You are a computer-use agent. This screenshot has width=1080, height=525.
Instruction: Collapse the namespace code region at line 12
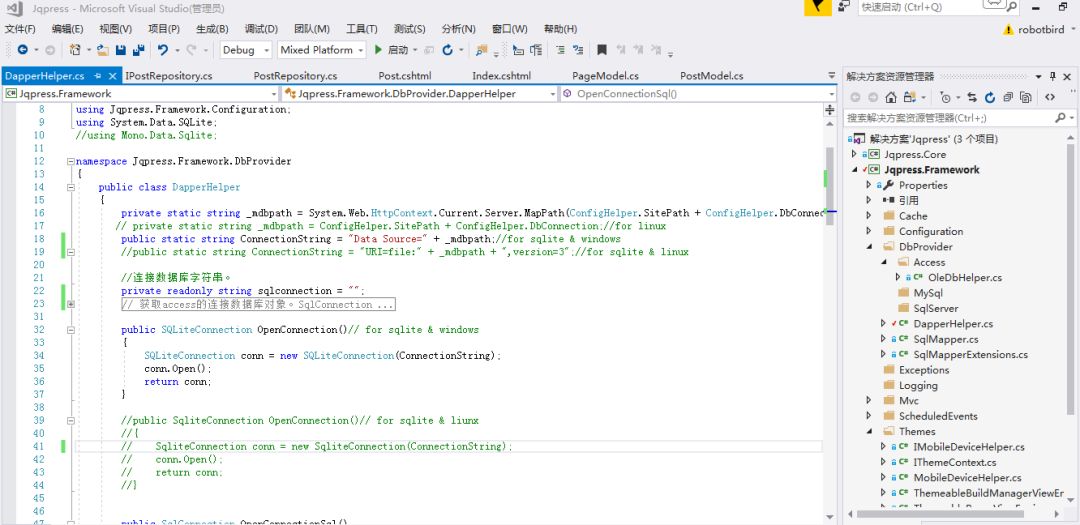(x=70, y=161)
